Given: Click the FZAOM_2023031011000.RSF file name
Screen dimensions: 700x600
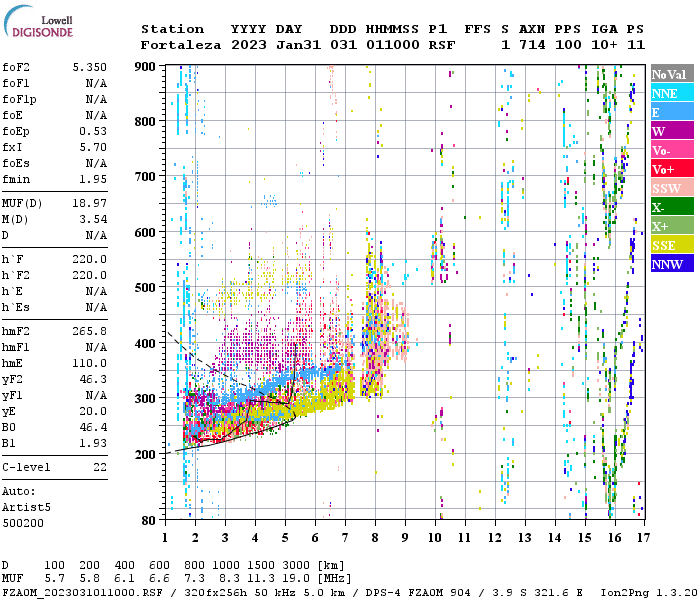Looking at the screenshot, I should (x=83, y=593).
